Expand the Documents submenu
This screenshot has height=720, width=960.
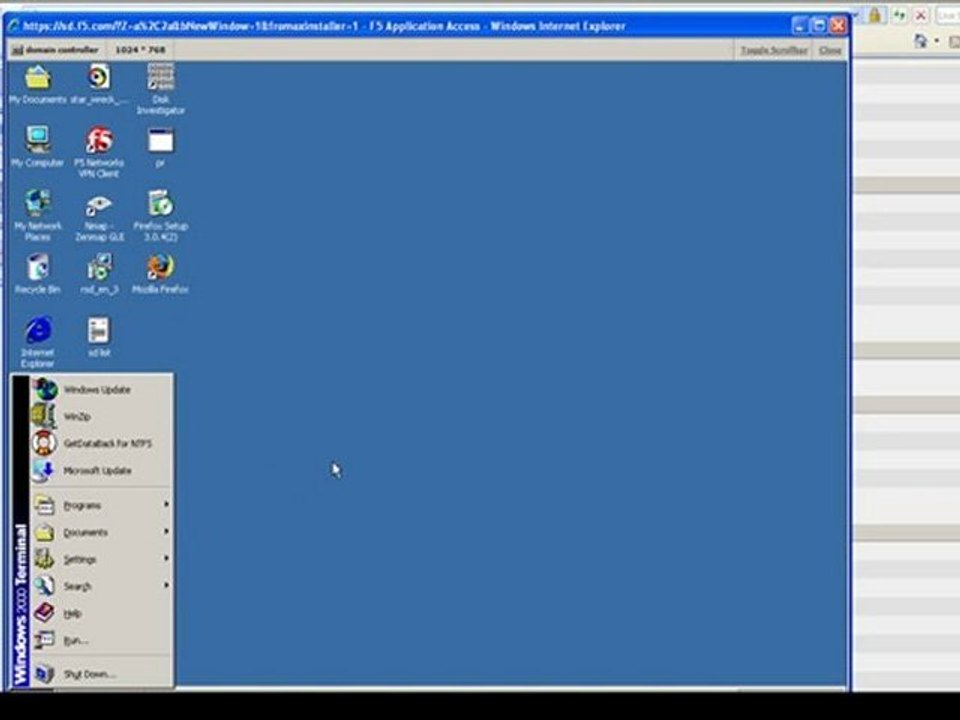(101, 532)
